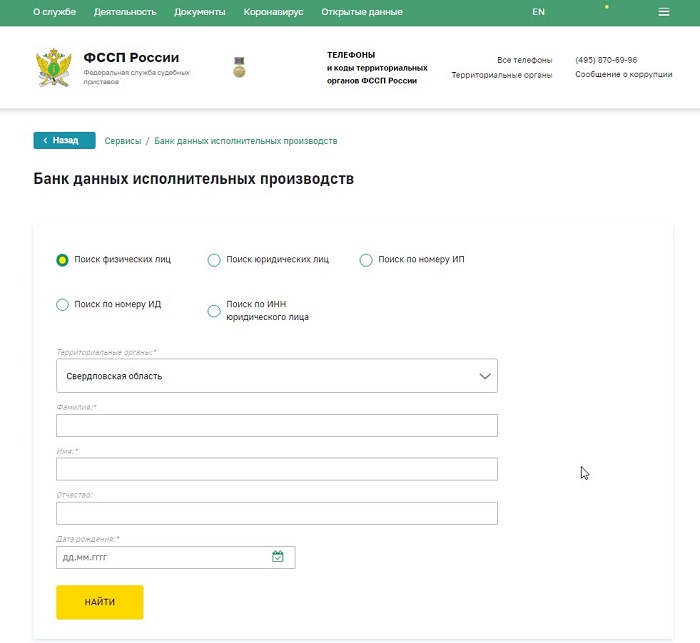700x643 pixels.
Task: Open the calendar date picker icon
Action: click(x=278, y=557)
